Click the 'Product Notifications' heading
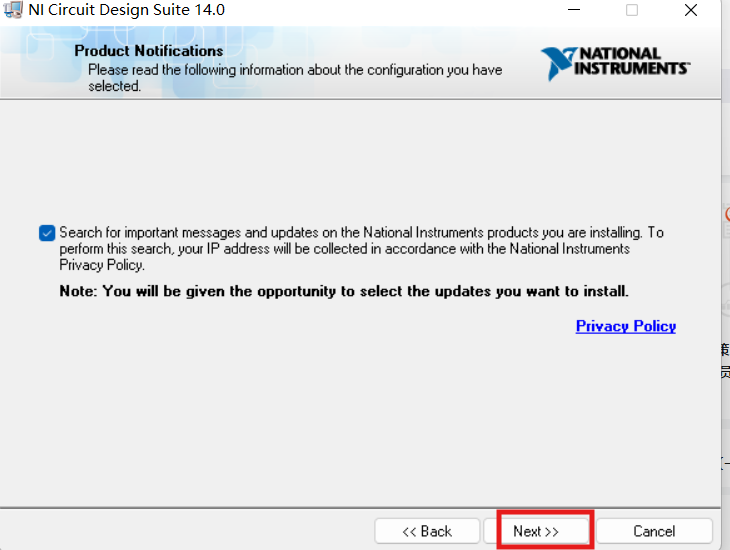730x550 pixels. [149, 51]
